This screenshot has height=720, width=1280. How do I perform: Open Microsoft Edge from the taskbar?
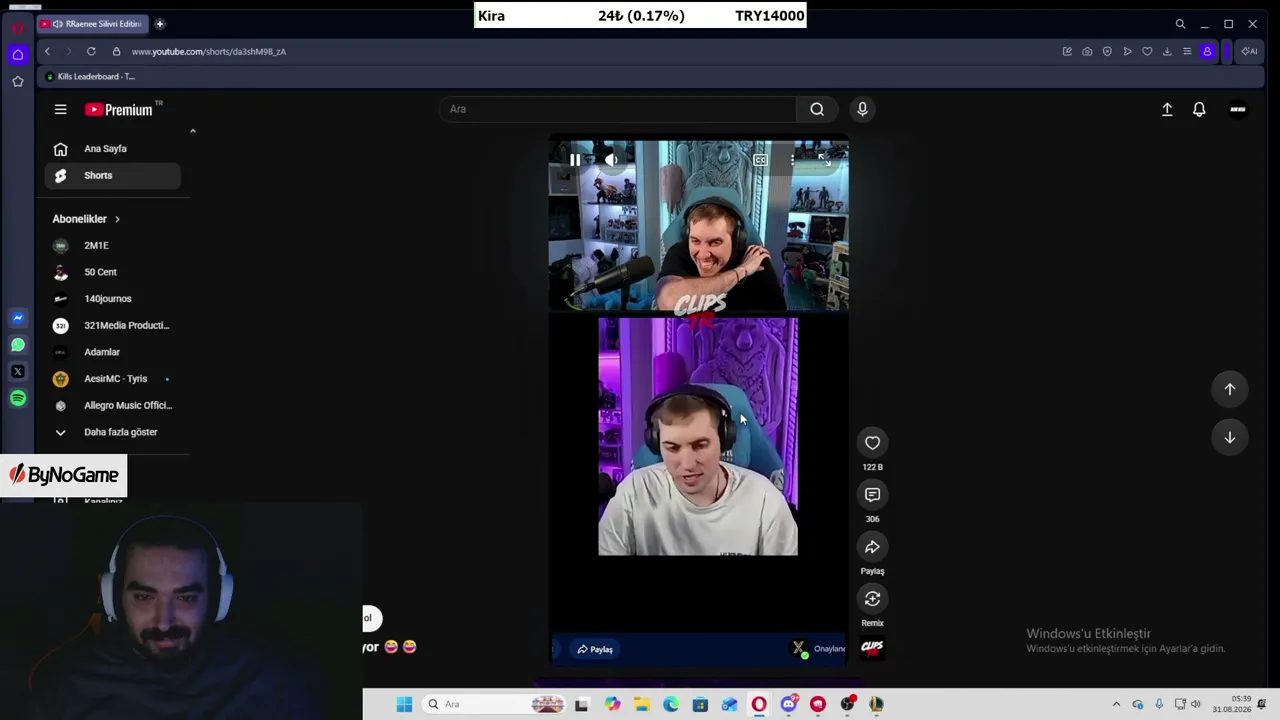coord(671,704)
